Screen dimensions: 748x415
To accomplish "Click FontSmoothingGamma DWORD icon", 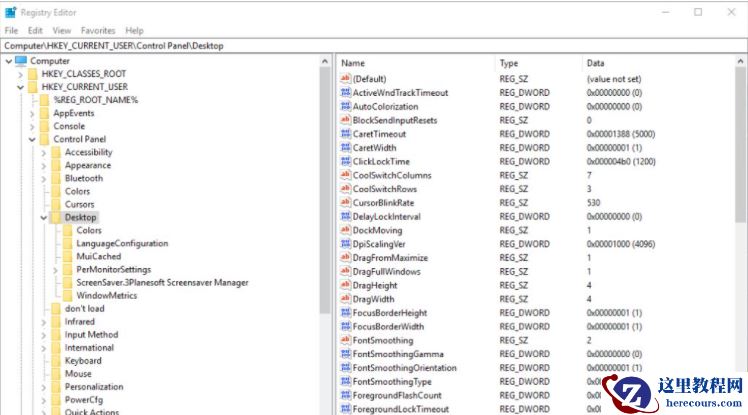I will click(345, 354).
